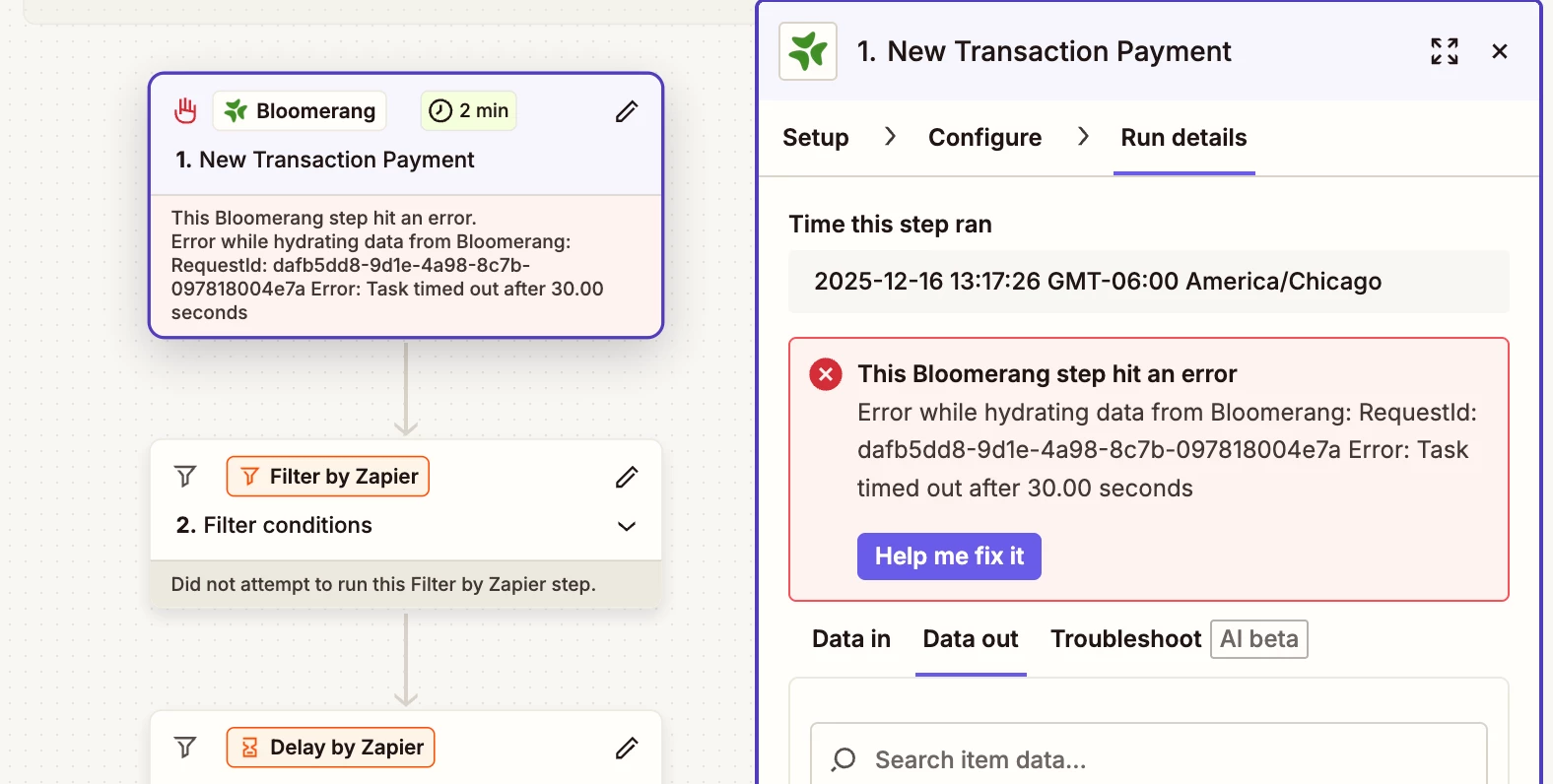Edit the New Transaction Payment step with pencil icon

tap(627, 111)
